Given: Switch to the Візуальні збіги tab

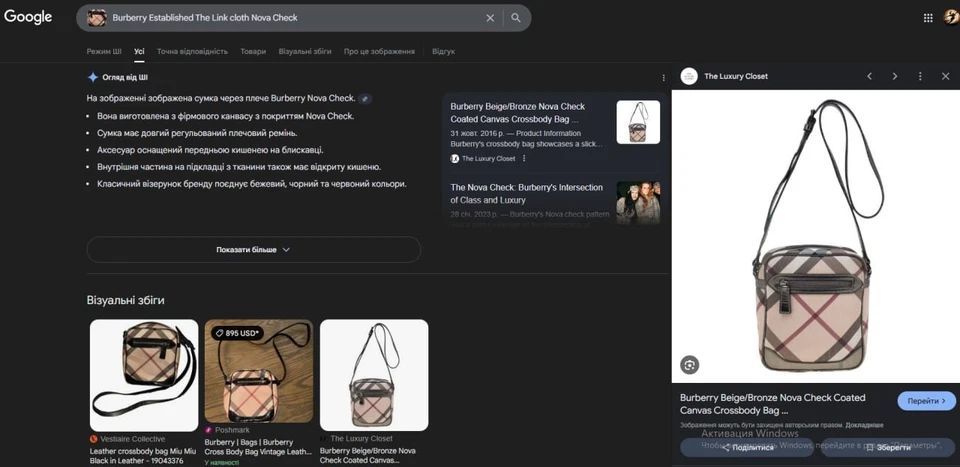Looking at the screenshot, I should coord(305,51).
